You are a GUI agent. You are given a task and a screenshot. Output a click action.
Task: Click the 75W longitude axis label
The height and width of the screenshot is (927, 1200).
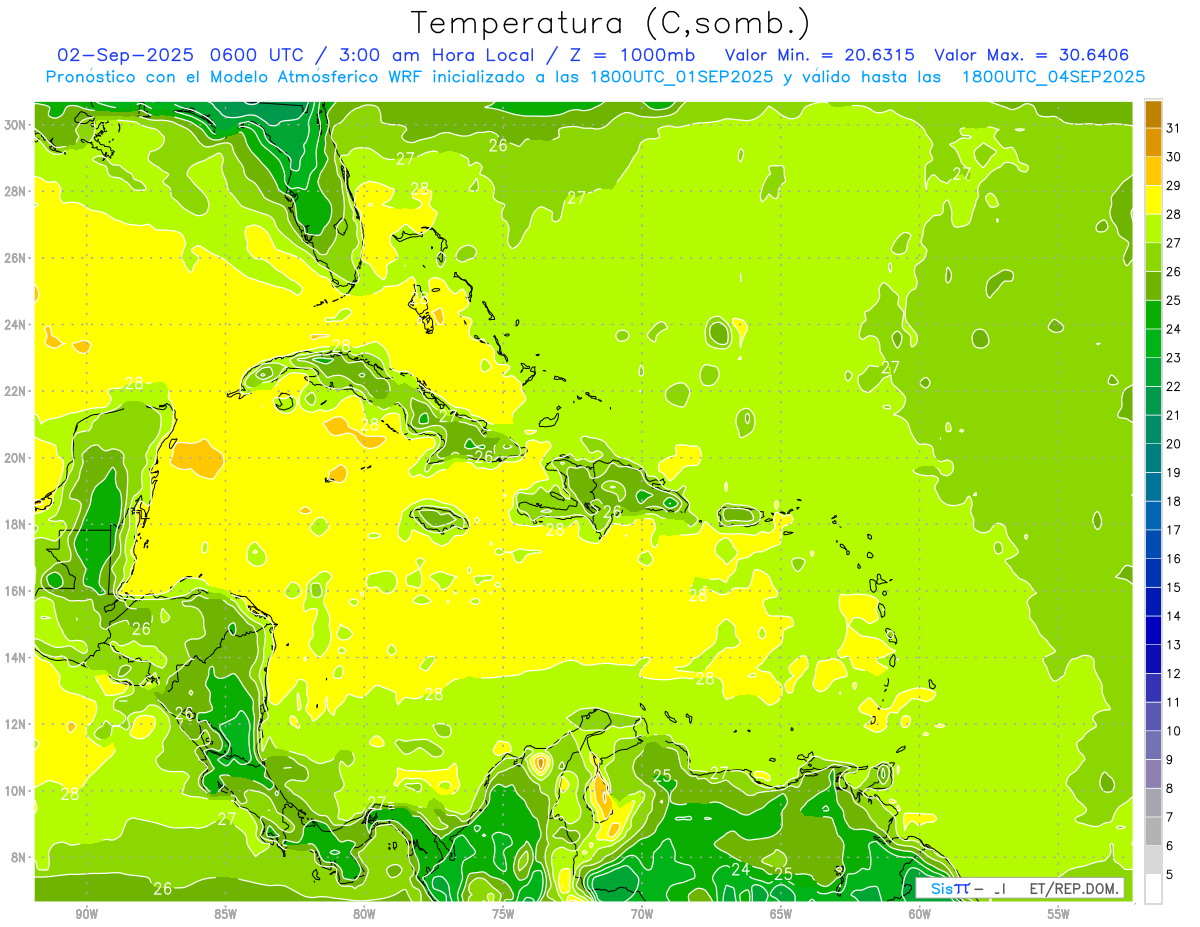(x=503, y=914)
